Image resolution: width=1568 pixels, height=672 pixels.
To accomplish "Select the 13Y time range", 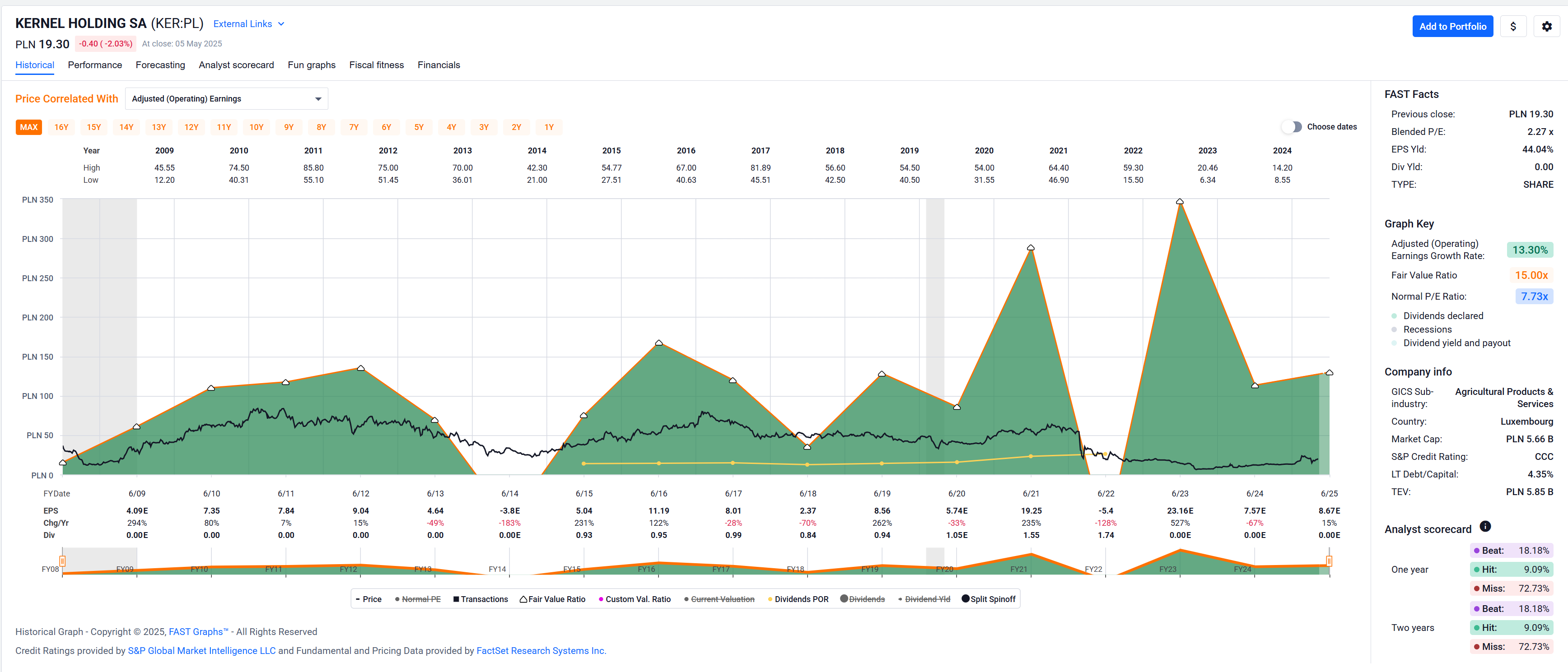I will tap(159, 127).
